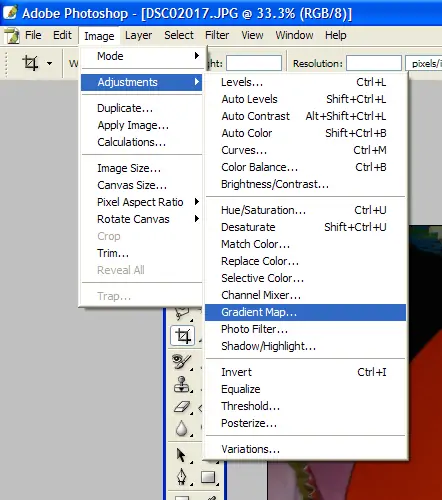The width and height of the screenshot is (442, 500).
Task: Select the Pen tool
Action: pyautogui.click(x=181, y=477)
